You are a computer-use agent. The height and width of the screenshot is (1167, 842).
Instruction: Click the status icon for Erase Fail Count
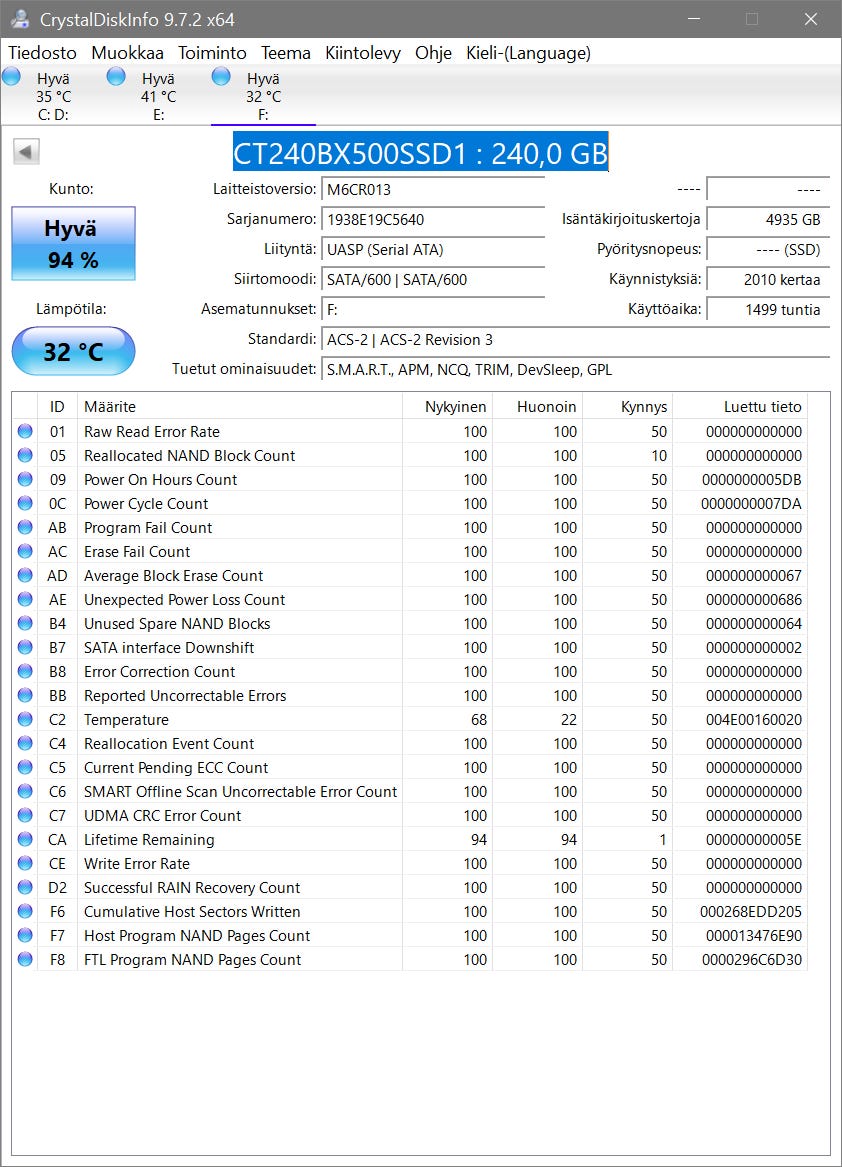click(x=25, y=551)
